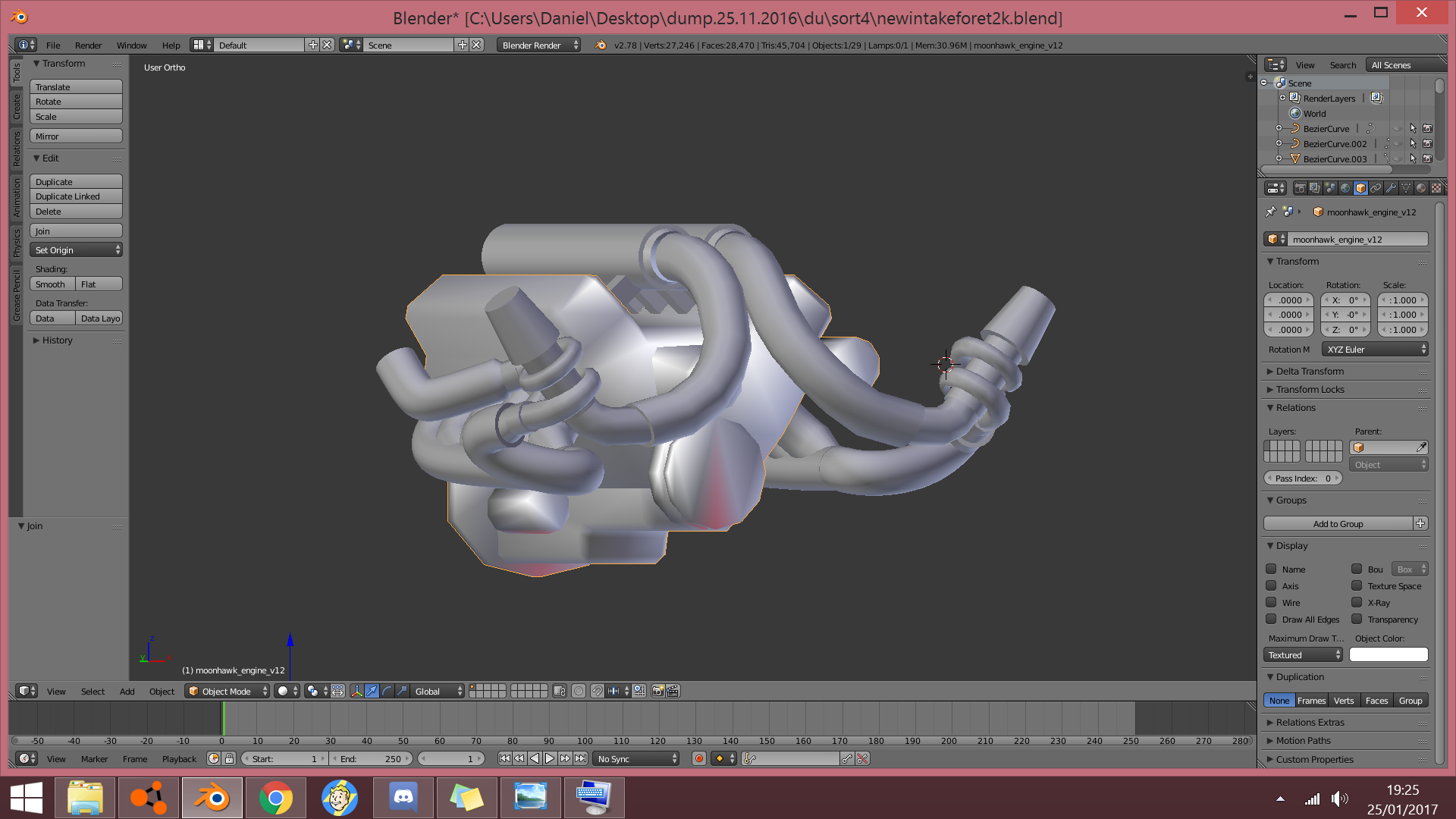
Task: Open the Global transform orientation dropdown
Action: [438, 691]
